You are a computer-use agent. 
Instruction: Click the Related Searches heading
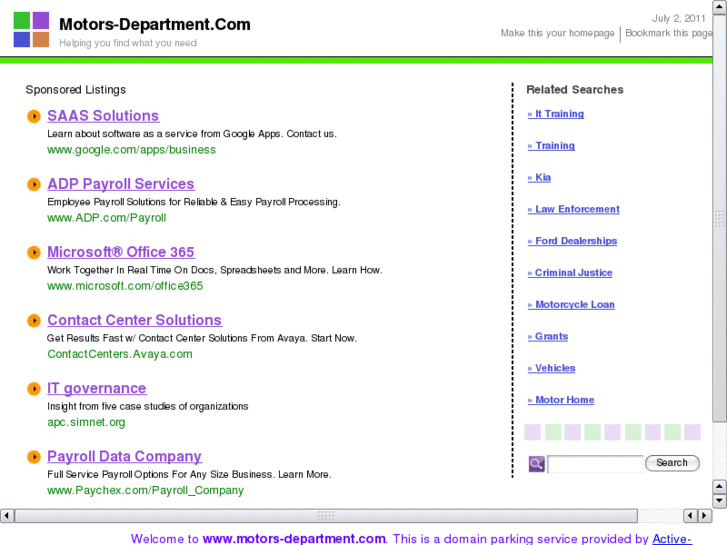(575, 90)
